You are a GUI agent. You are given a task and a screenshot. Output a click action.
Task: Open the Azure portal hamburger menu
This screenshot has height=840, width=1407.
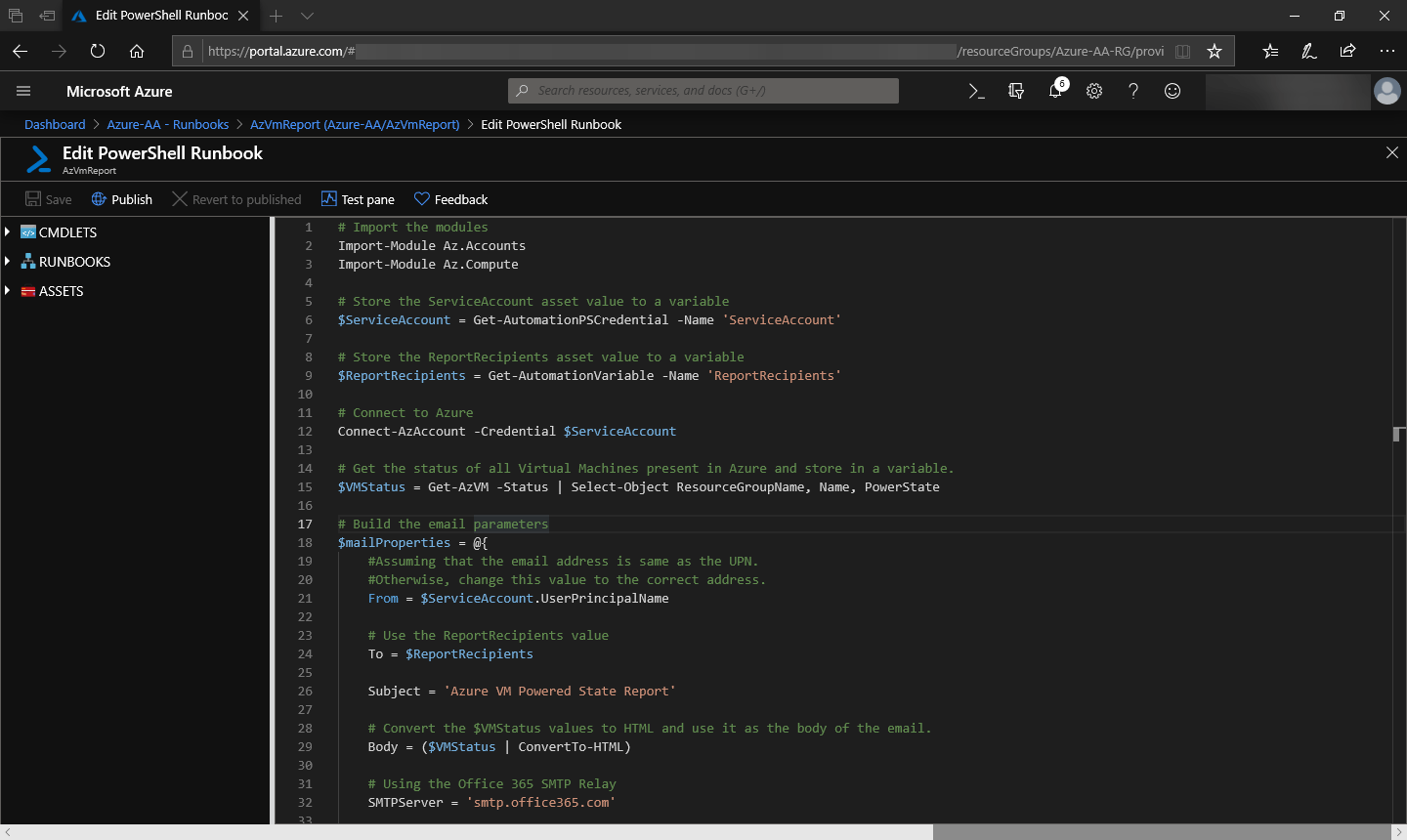(x=23, y=91)
